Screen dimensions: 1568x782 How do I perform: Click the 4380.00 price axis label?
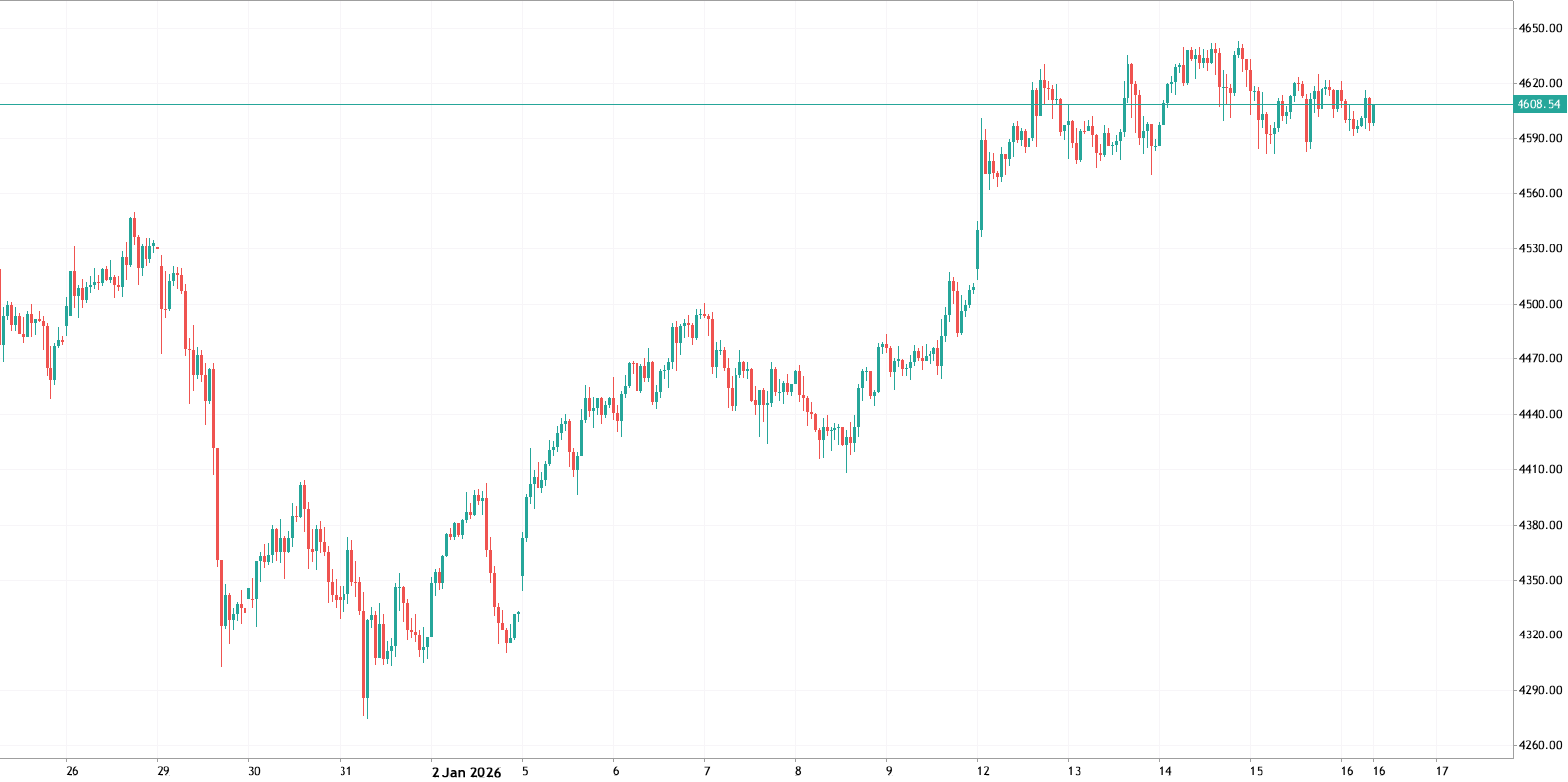point(1539,525)
